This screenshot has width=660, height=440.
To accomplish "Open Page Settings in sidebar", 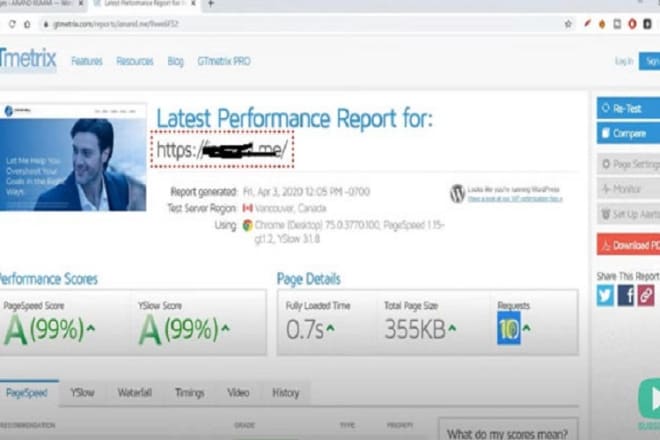I will (x=628, y=164).
